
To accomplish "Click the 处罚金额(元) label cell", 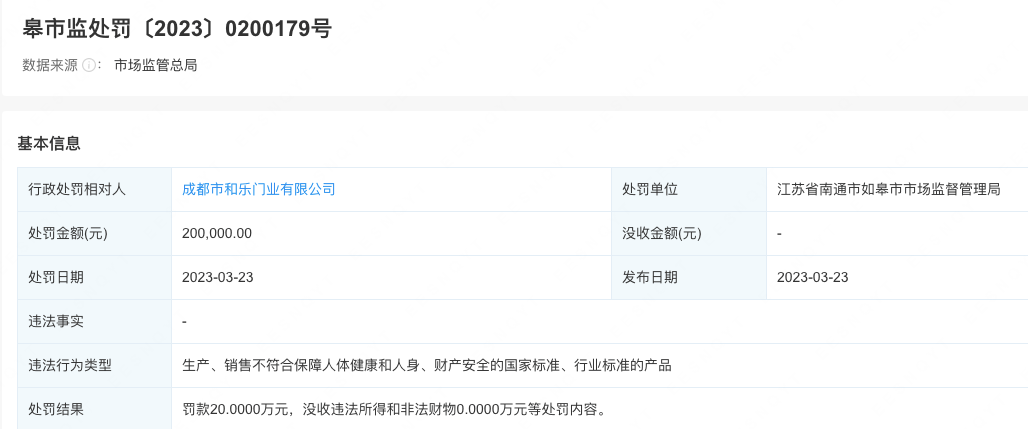I will click(68, 233).
